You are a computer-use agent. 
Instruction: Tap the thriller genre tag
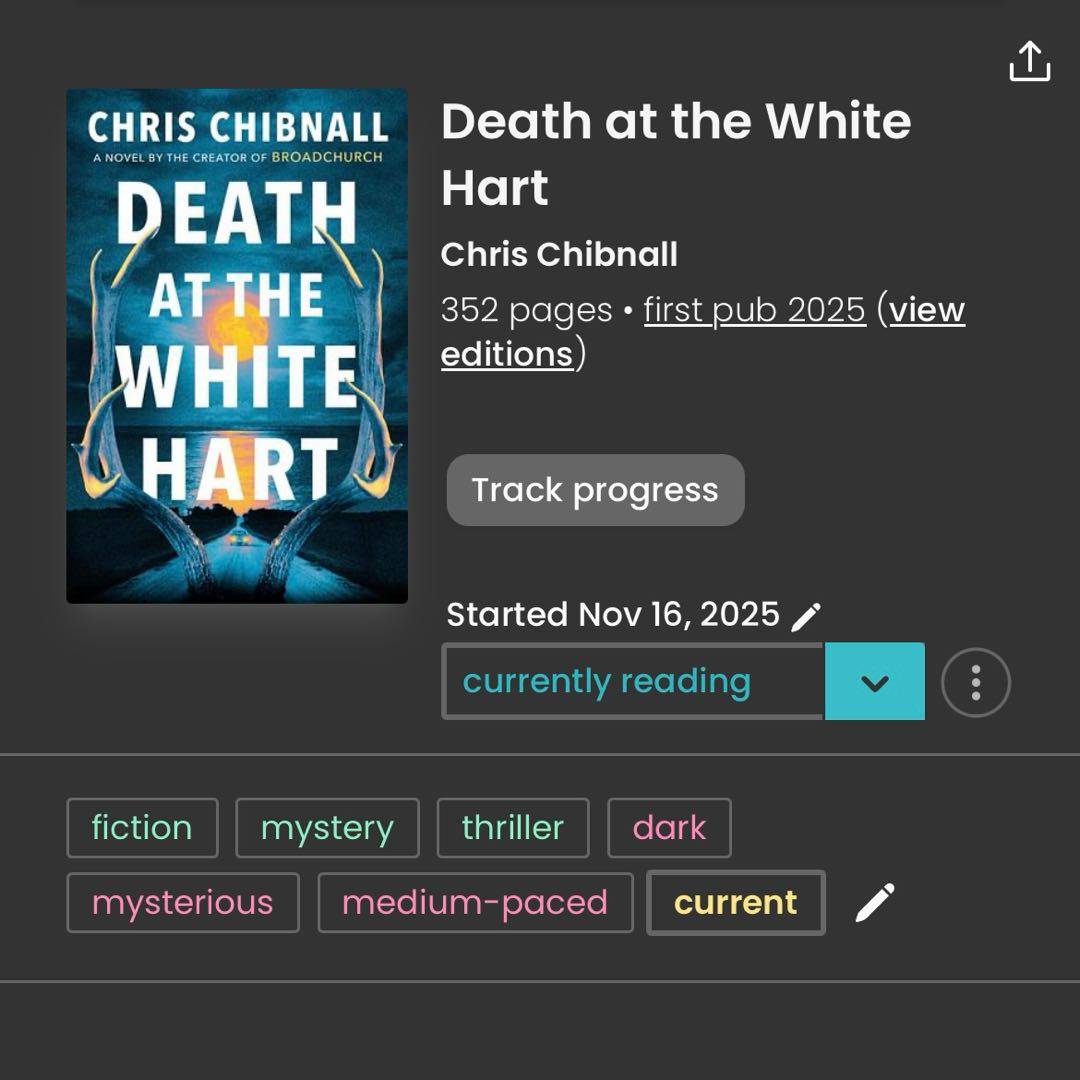[x=513, y=828]
